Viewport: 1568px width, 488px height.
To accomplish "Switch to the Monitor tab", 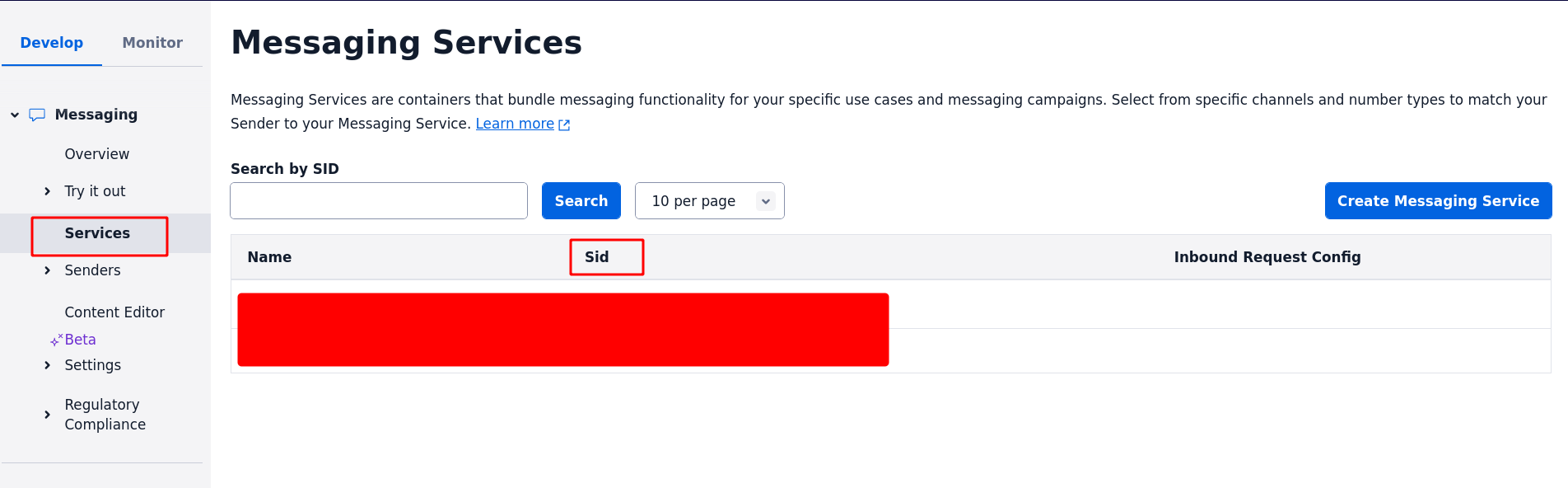I will (x=152, y=43).
